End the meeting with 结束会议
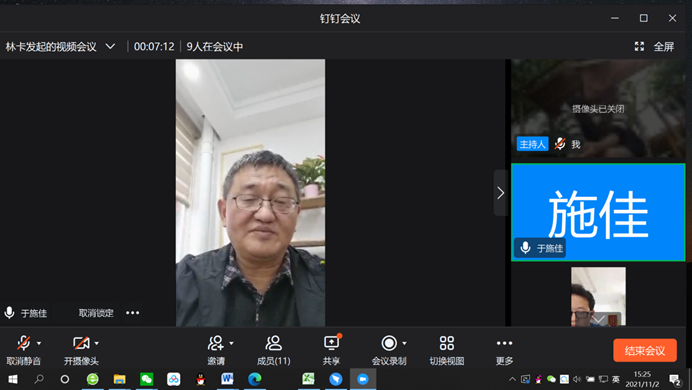The width and height of the screenshot is (692, 390). click(x=645, y=350)
